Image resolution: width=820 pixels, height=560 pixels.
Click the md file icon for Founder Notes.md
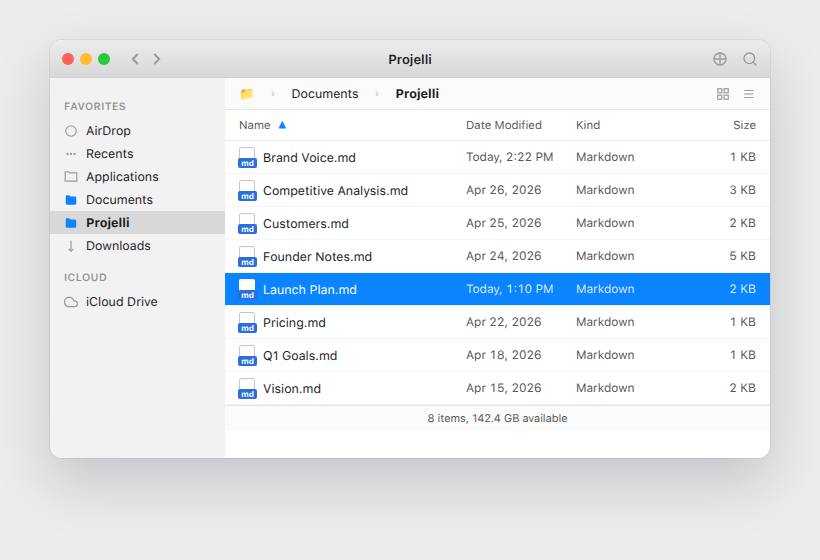tap(247, 256)
